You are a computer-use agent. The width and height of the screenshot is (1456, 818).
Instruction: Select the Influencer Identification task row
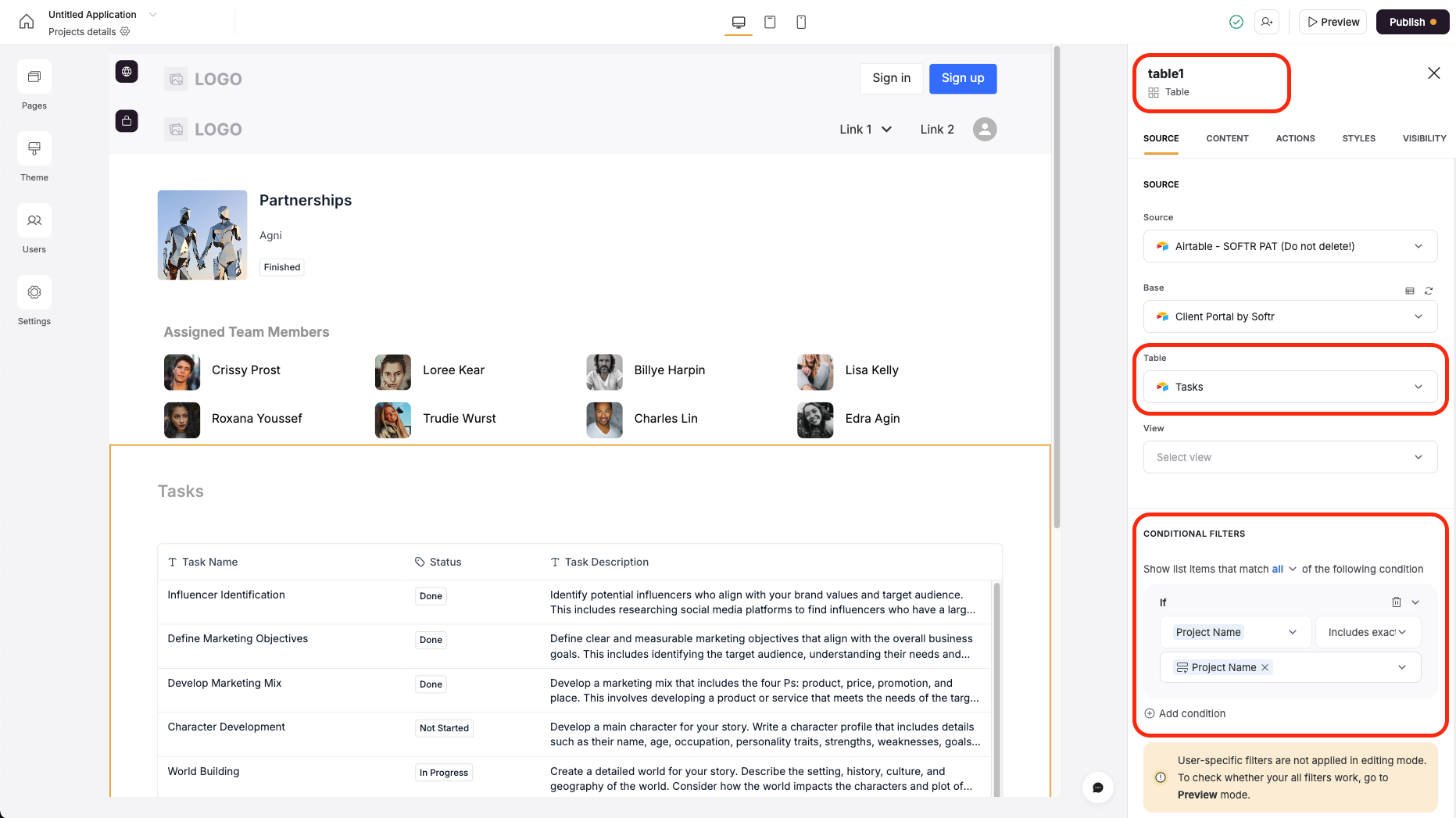click(x=575, y=602)
